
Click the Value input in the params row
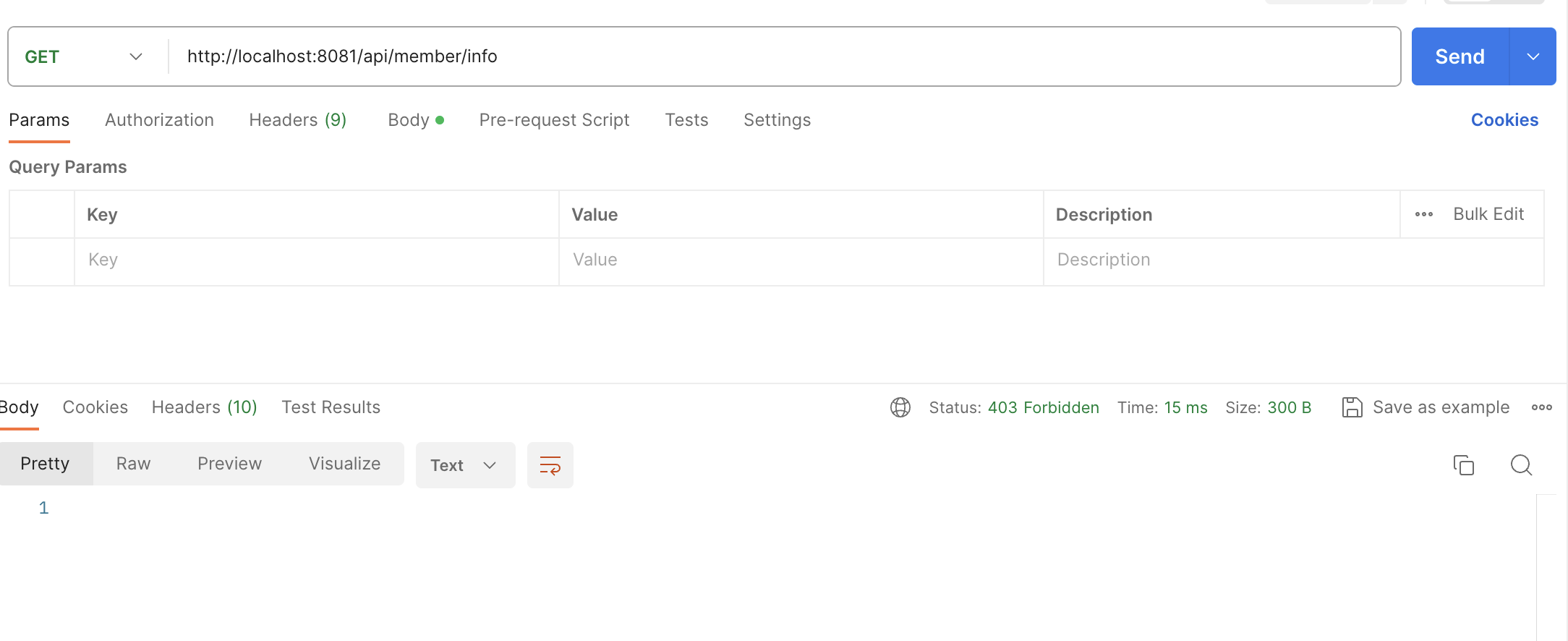(x=801, y=260)
